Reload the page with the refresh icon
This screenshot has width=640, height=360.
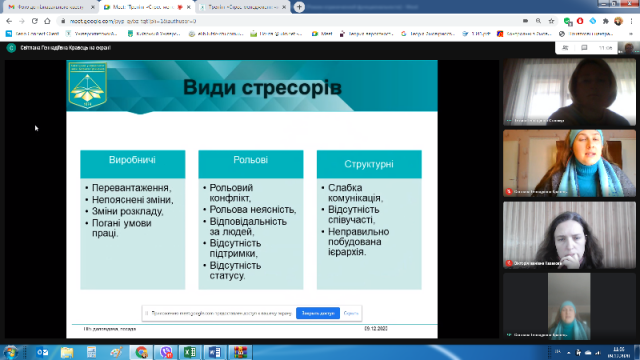(x=35, y=21)
